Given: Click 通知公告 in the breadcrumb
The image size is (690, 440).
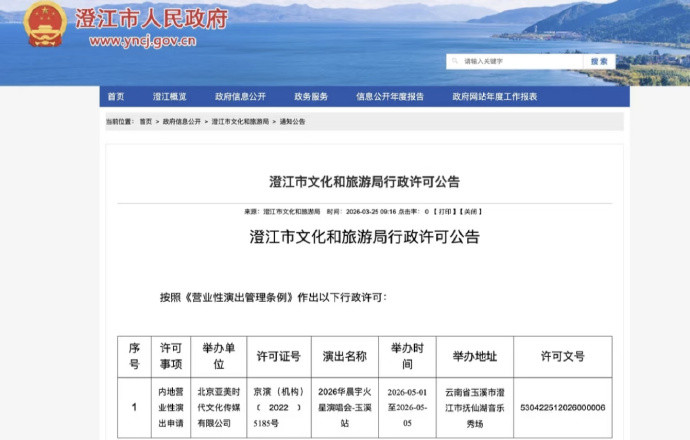Looking at the screenshot, I should [292, 121].
